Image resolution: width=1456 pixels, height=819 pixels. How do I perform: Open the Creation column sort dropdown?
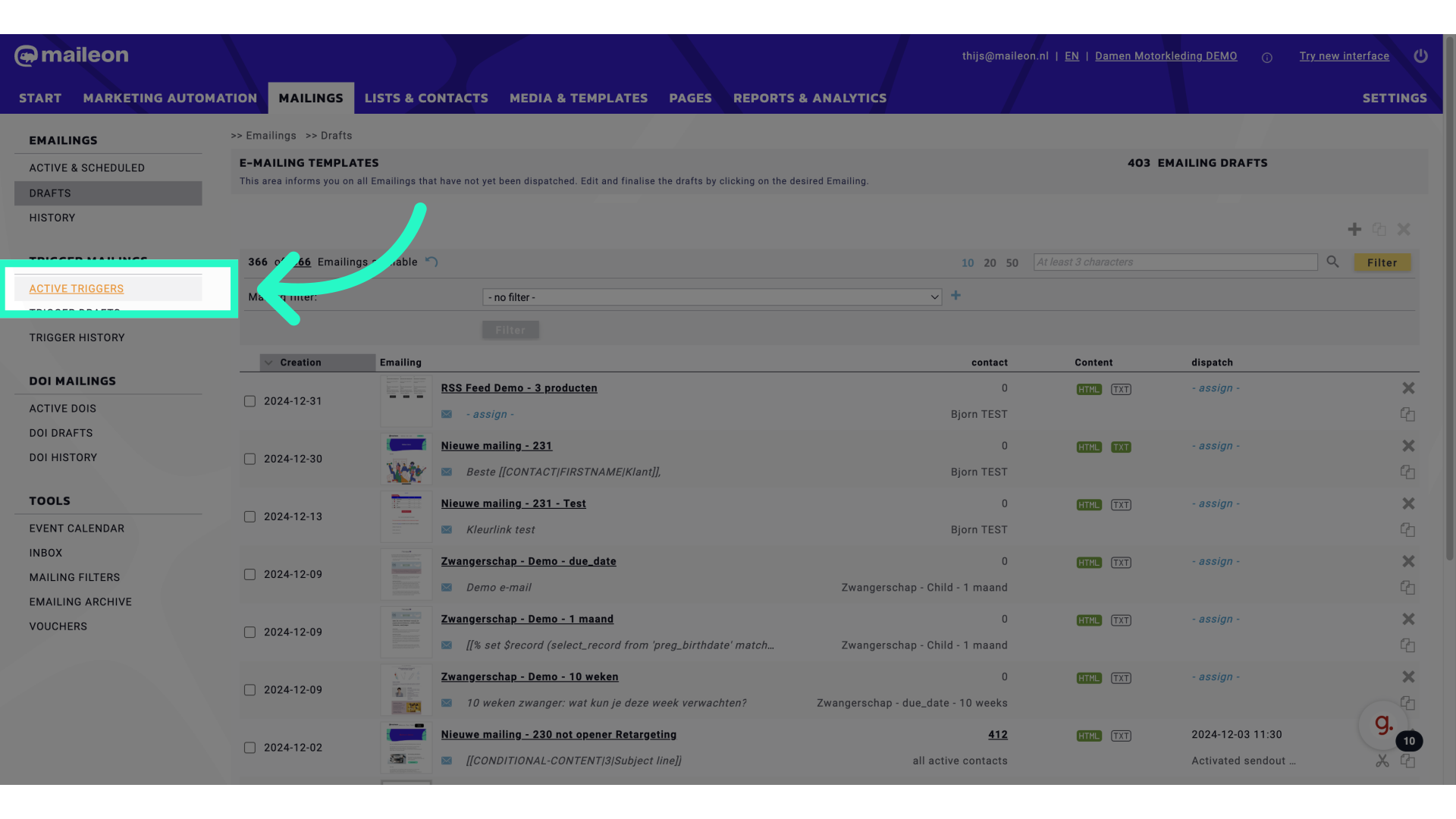pyautogui.click(x=268, y=363)
